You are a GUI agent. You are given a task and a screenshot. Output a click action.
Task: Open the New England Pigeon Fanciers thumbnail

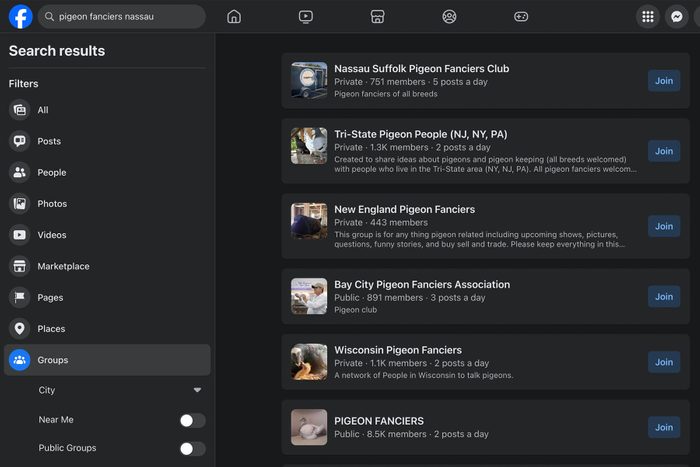coord(309,221)
